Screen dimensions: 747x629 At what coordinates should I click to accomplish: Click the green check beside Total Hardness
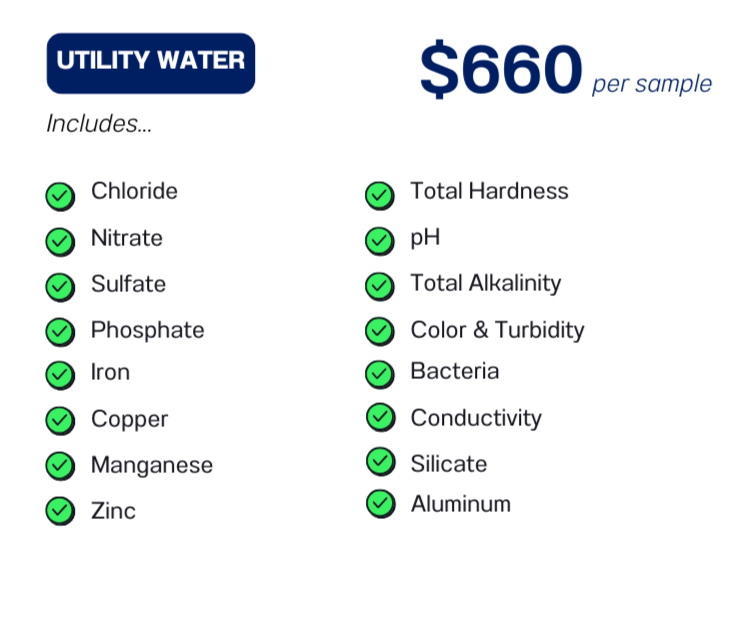pos(380,196)
